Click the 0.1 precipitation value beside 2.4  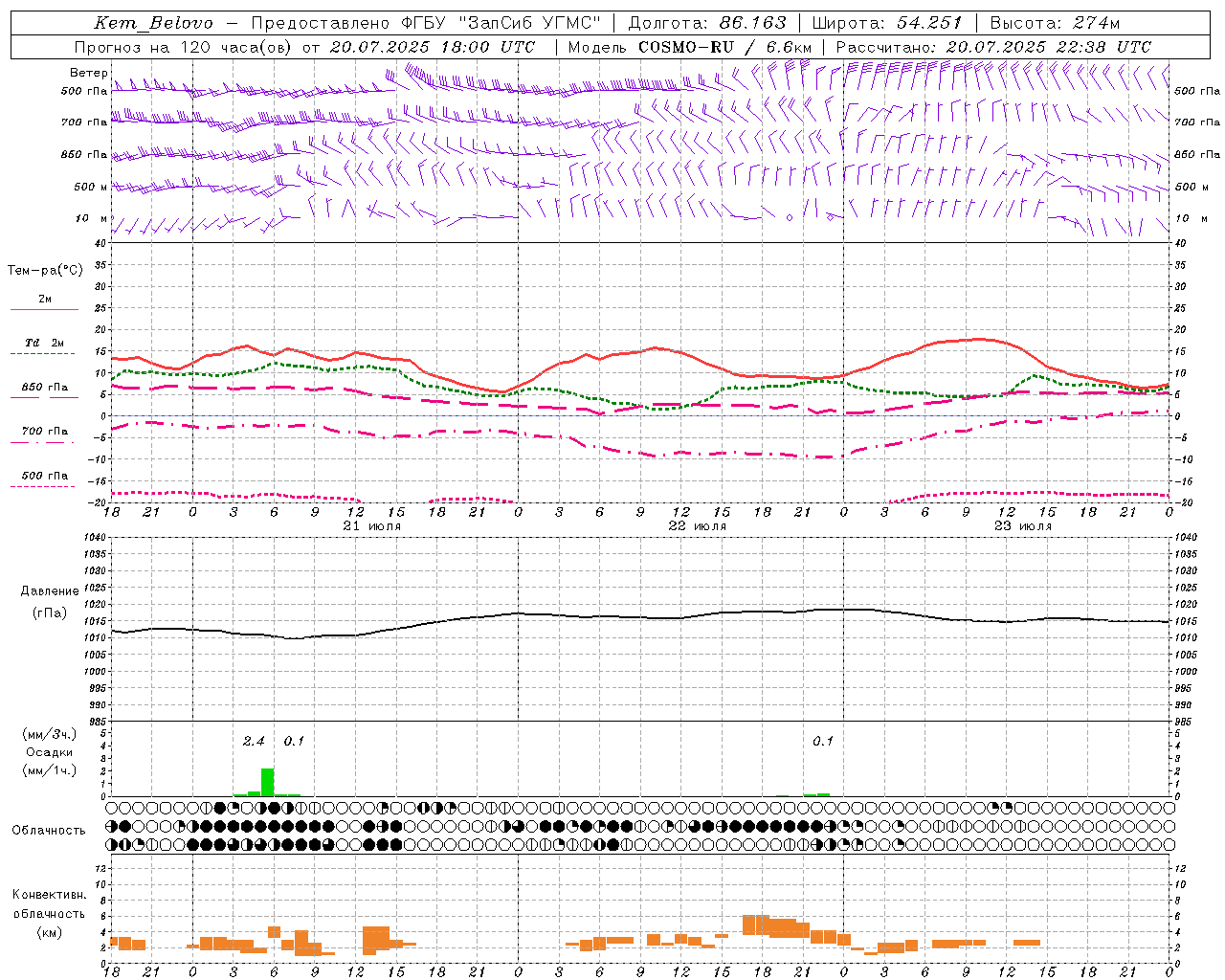point(294,741)
